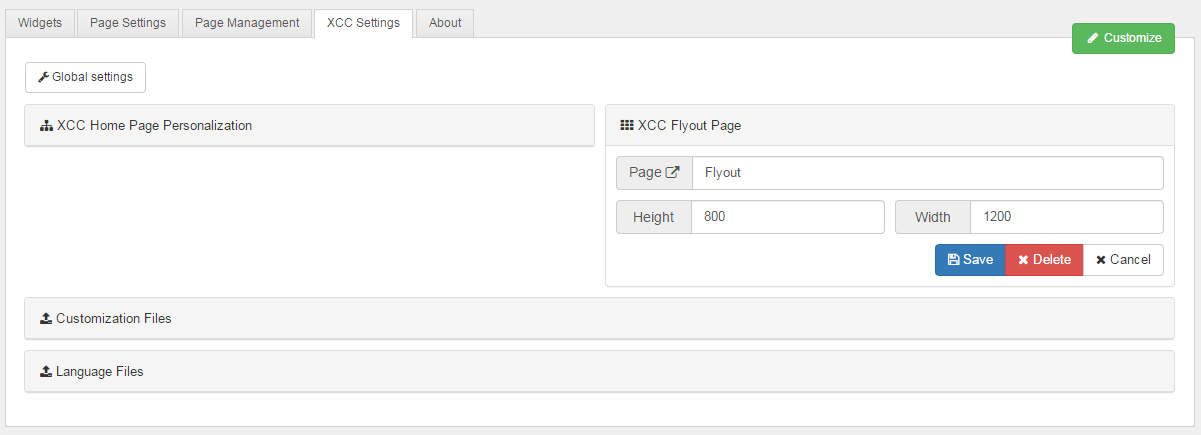Expand XCC Home Page Personalization panel
This screenshot has width=1201, height=435.
[x=155, y=126]
